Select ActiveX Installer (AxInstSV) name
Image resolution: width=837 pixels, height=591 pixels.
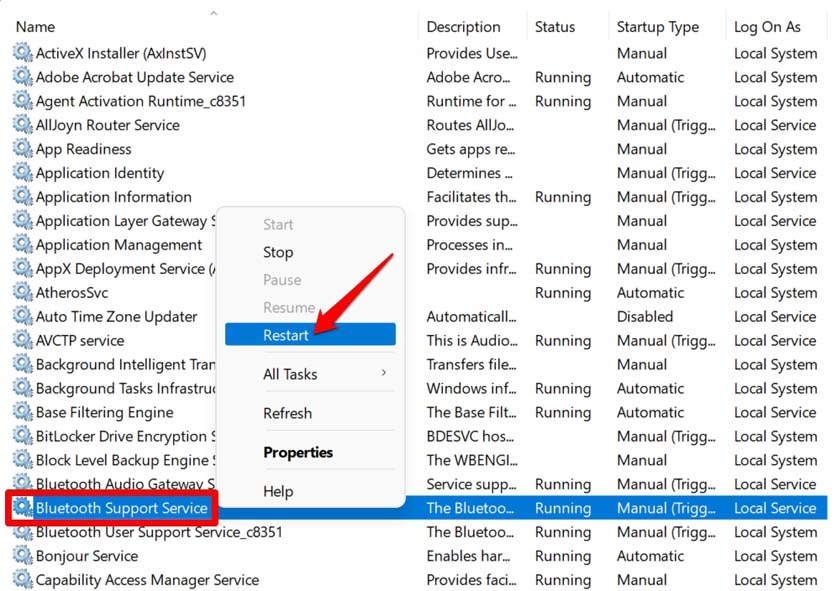[121, 53]
